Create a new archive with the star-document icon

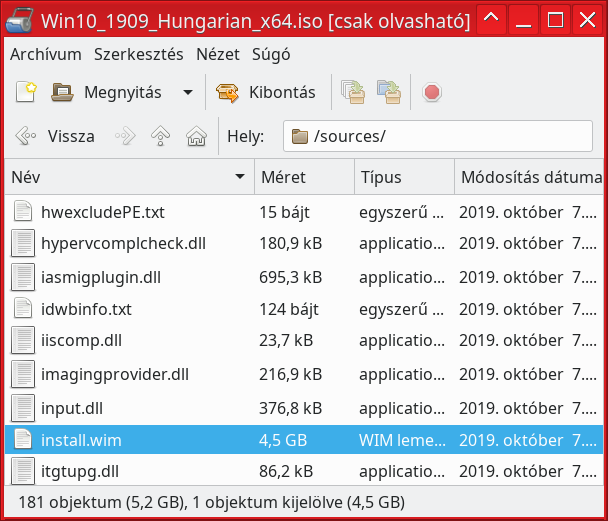(x=26, y=92)
